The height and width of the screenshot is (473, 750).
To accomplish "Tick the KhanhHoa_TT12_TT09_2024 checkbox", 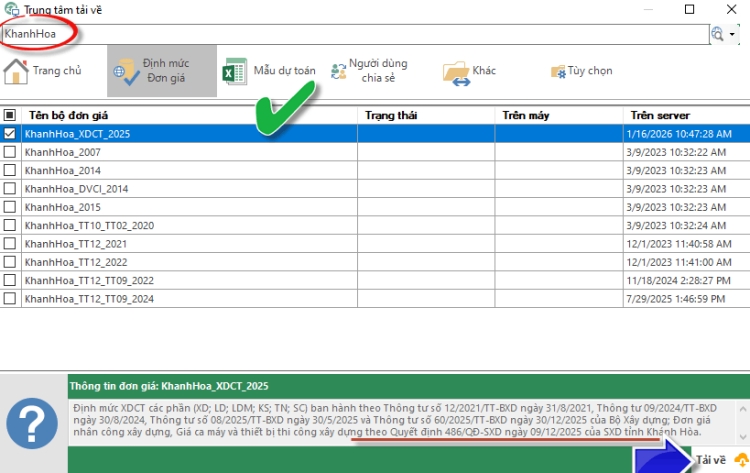I will click(10, 299).
